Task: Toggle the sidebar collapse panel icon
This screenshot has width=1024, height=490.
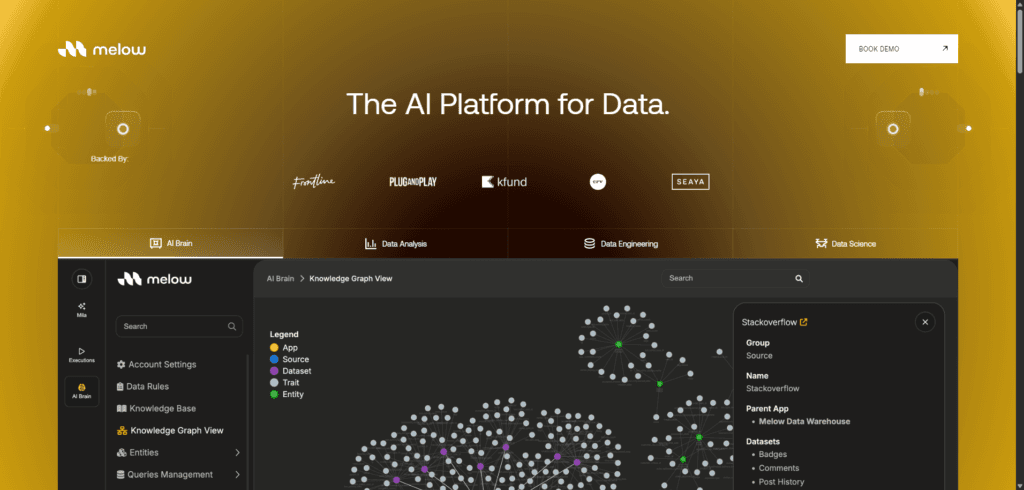Action: coord(81,278)
